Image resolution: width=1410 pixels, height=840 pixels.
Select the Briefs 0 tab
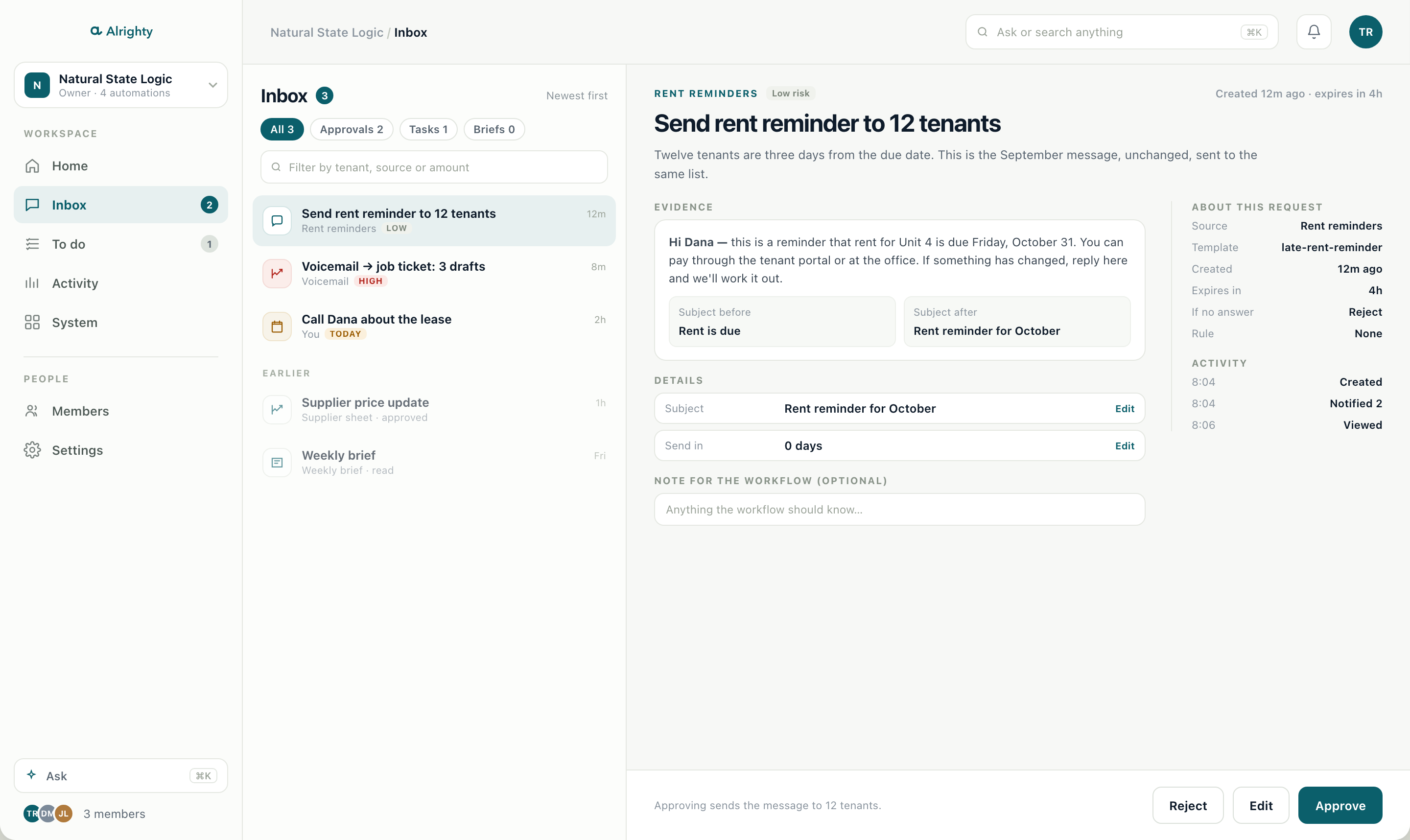click(494, 129)
